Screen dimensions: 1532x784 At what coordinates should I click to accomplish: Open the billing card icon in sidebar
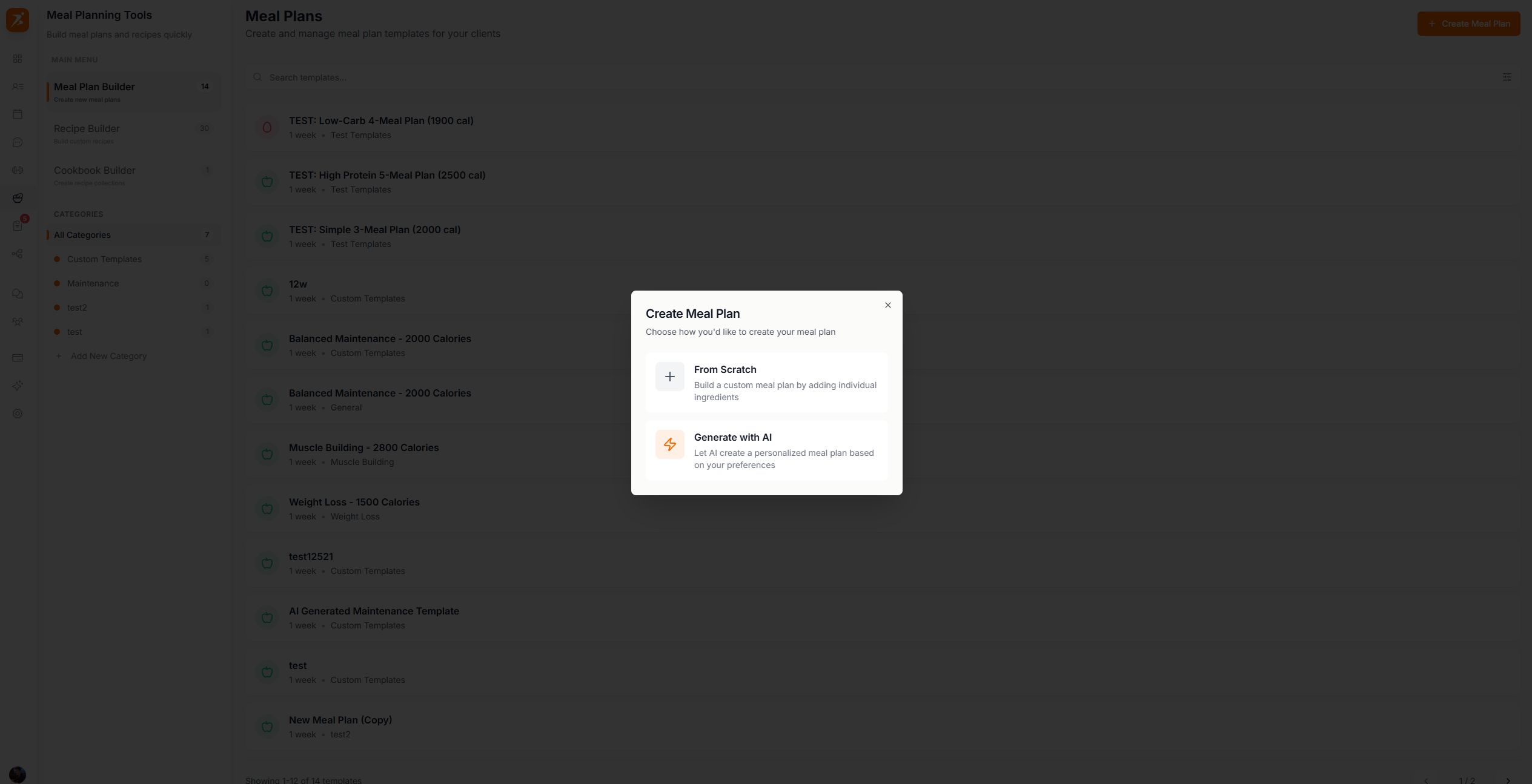18,358
